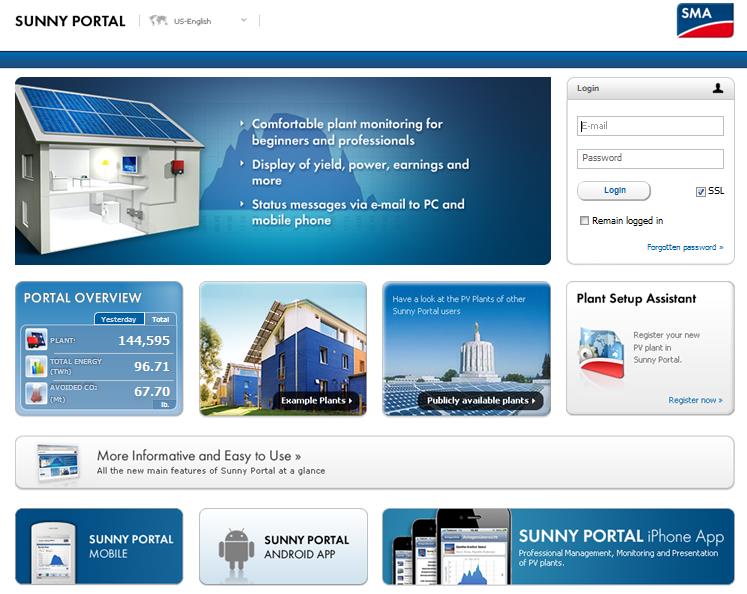Open Sunny Portal iPhone App banner title
Image resolution: width=747 pixels, height=594 pixels.
(621, 536)
